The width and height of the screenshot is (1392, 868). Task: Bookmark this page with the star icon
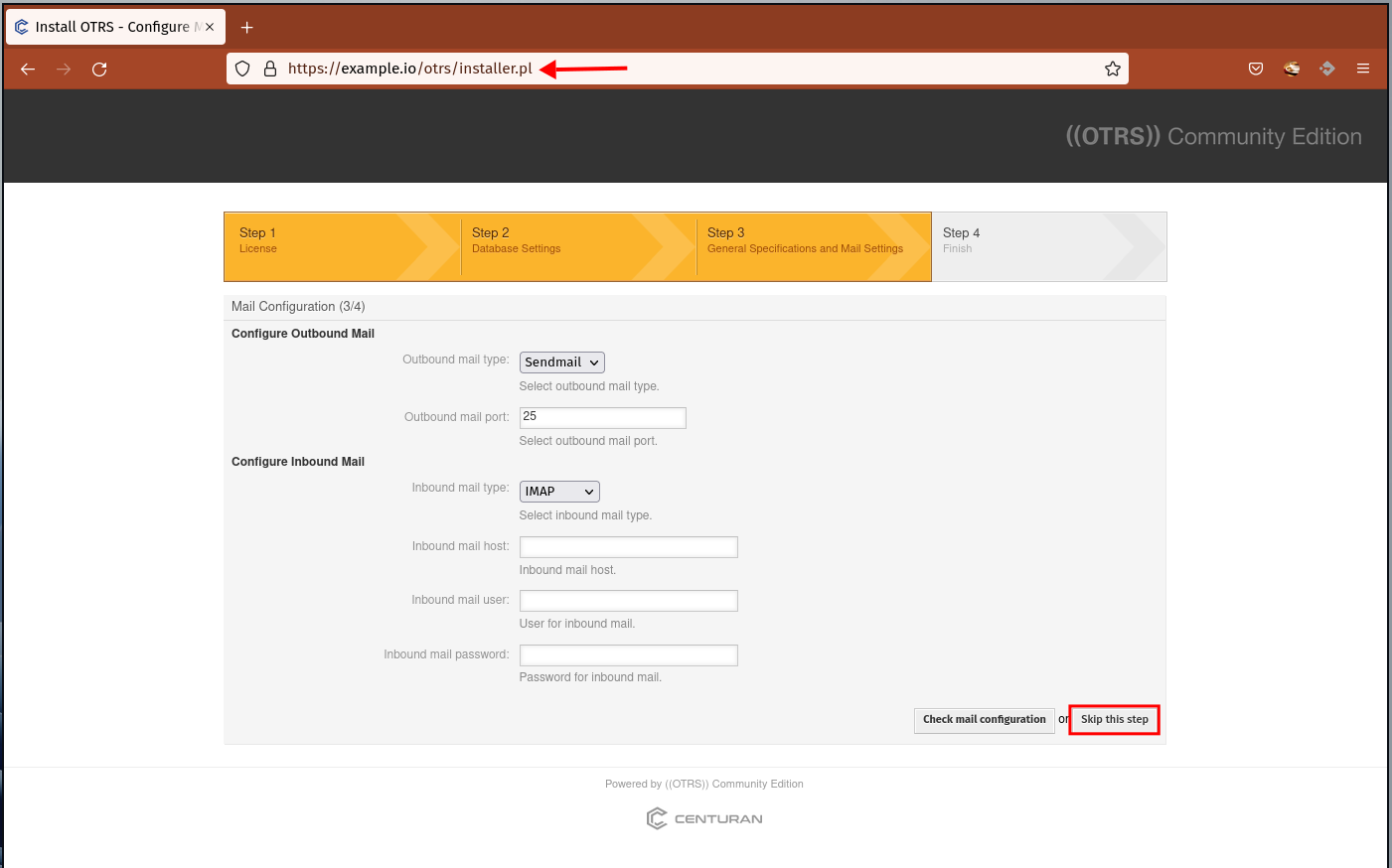click(1113, 69)
